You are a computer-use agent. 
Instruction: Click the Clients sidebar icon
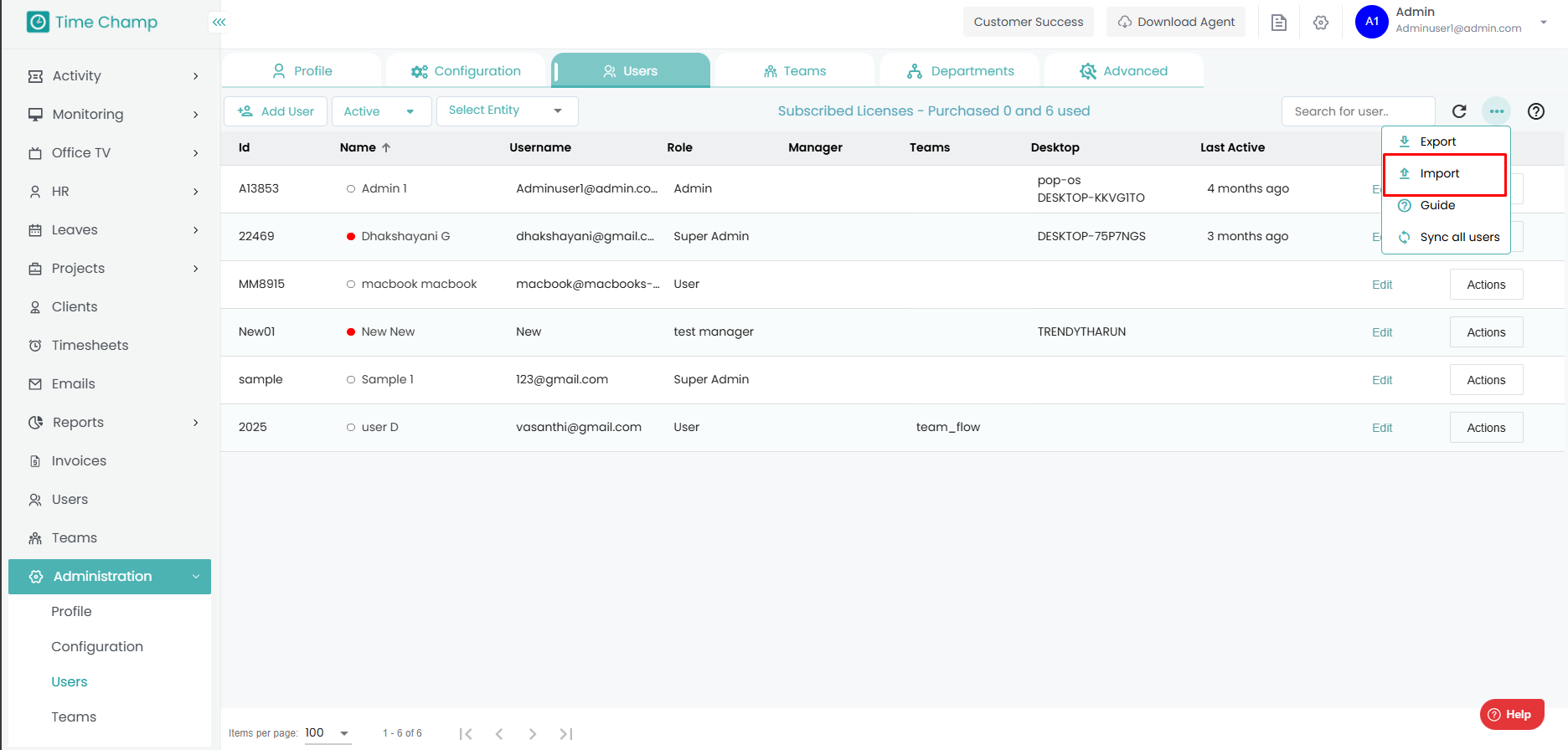35,307
